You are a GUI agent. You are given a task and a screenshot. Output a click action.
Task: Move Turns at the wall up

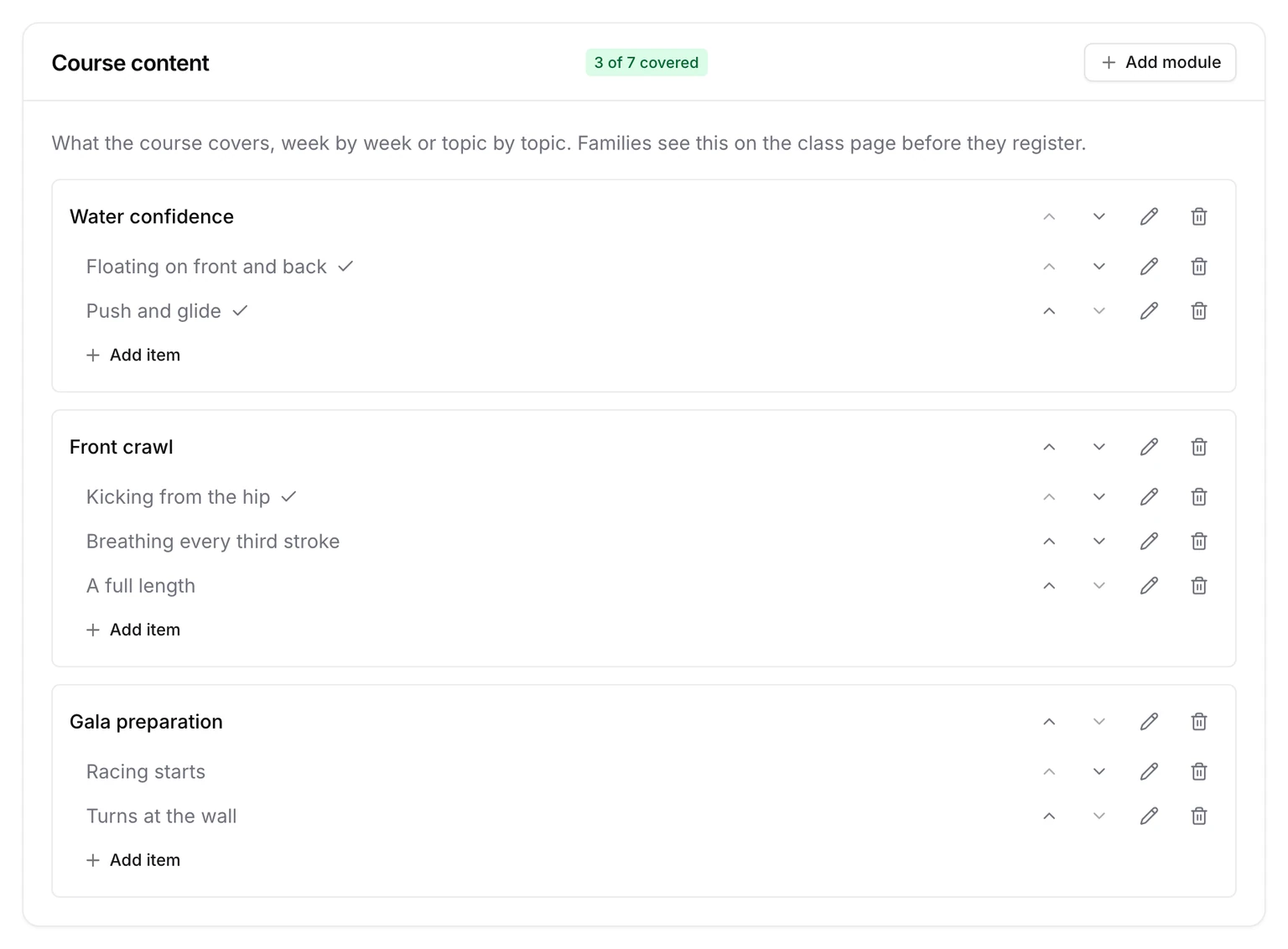pyautogui.click(x=1049, y=817)
